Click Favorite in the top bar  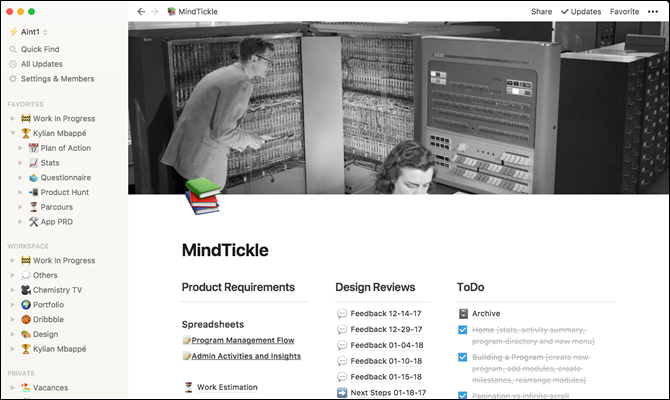pos(624,12)
